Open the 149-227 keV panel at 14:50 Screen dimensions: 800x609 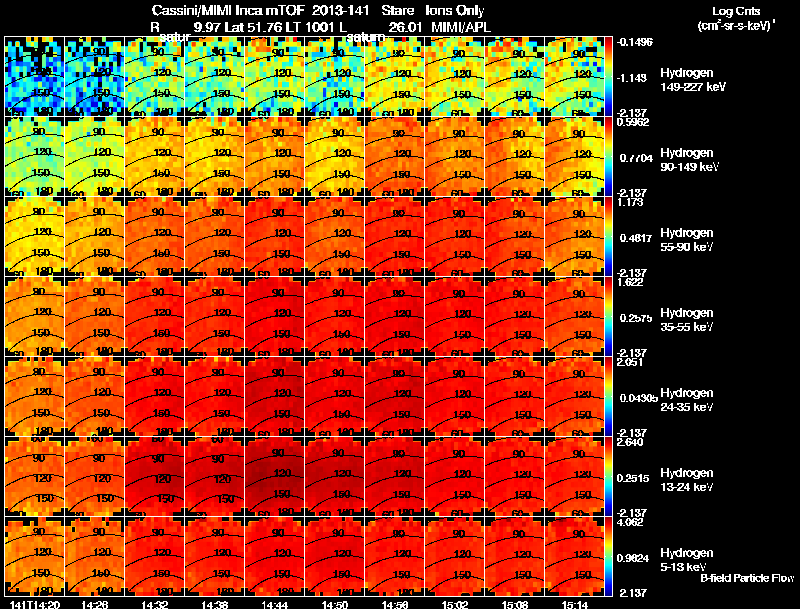click(x=335, y=77)
